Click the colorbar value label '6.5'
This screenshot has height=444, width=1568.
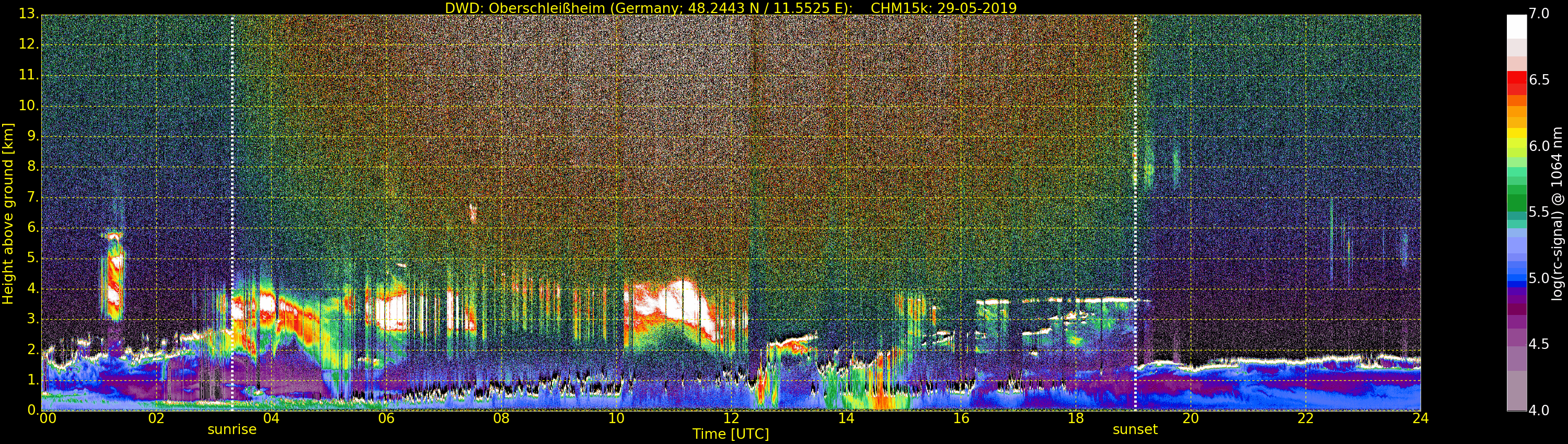pos(1539,80)
